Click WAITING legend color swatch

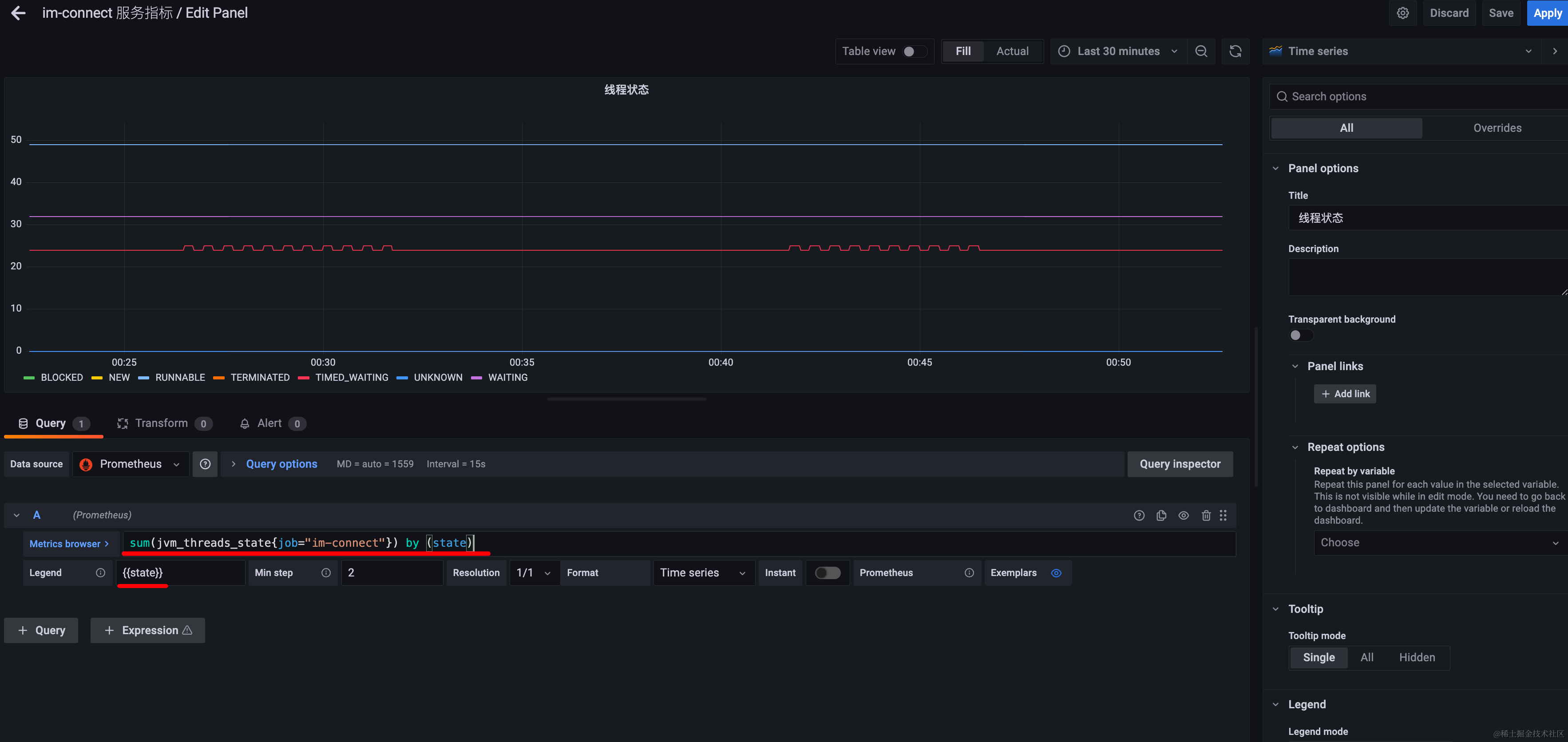(477, 378)
